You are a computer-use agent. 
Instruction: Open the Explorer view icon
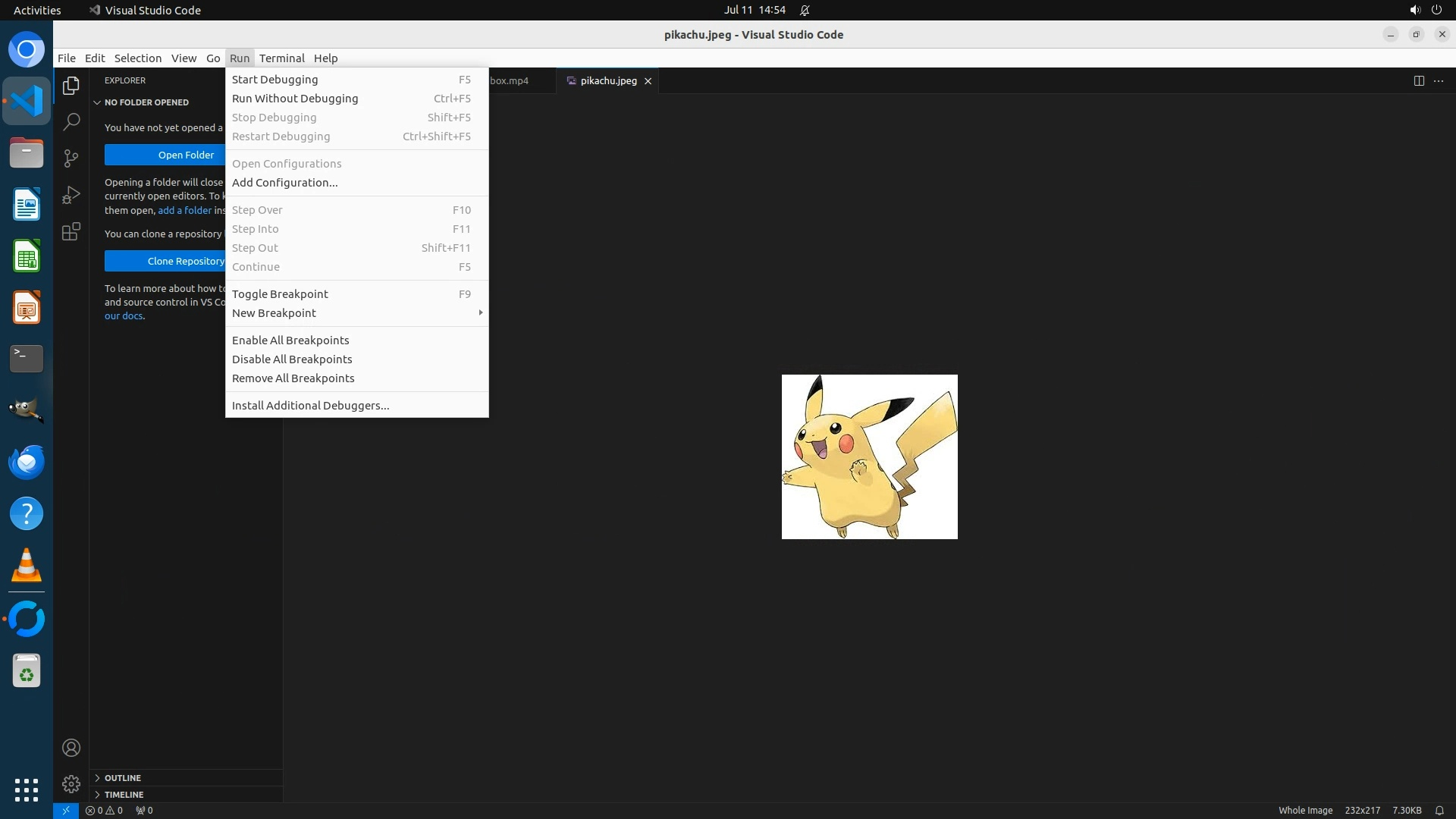coord(71,86)
